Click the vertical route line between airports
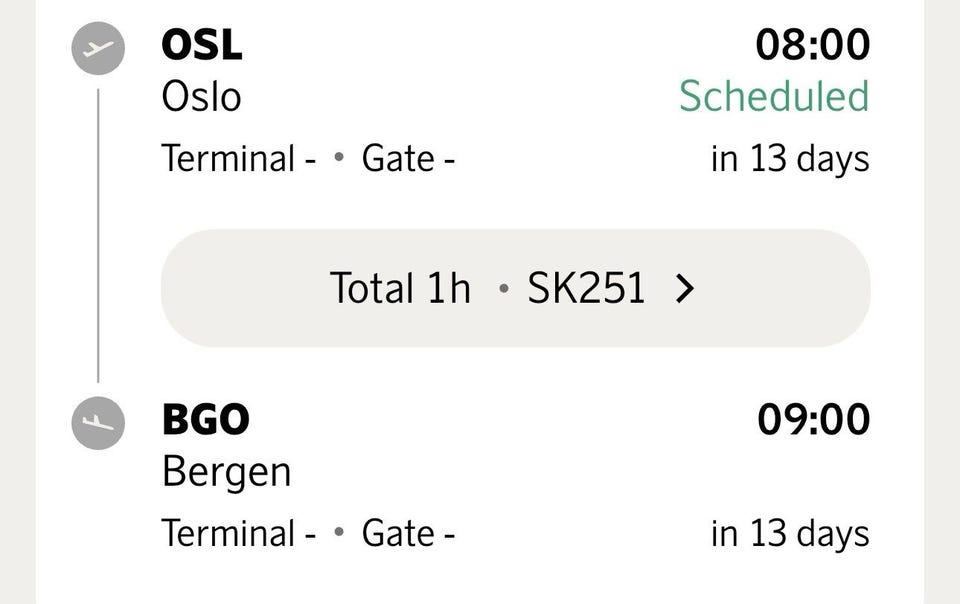Viewport: 960px width, 604px height. (x=98, y=235)
